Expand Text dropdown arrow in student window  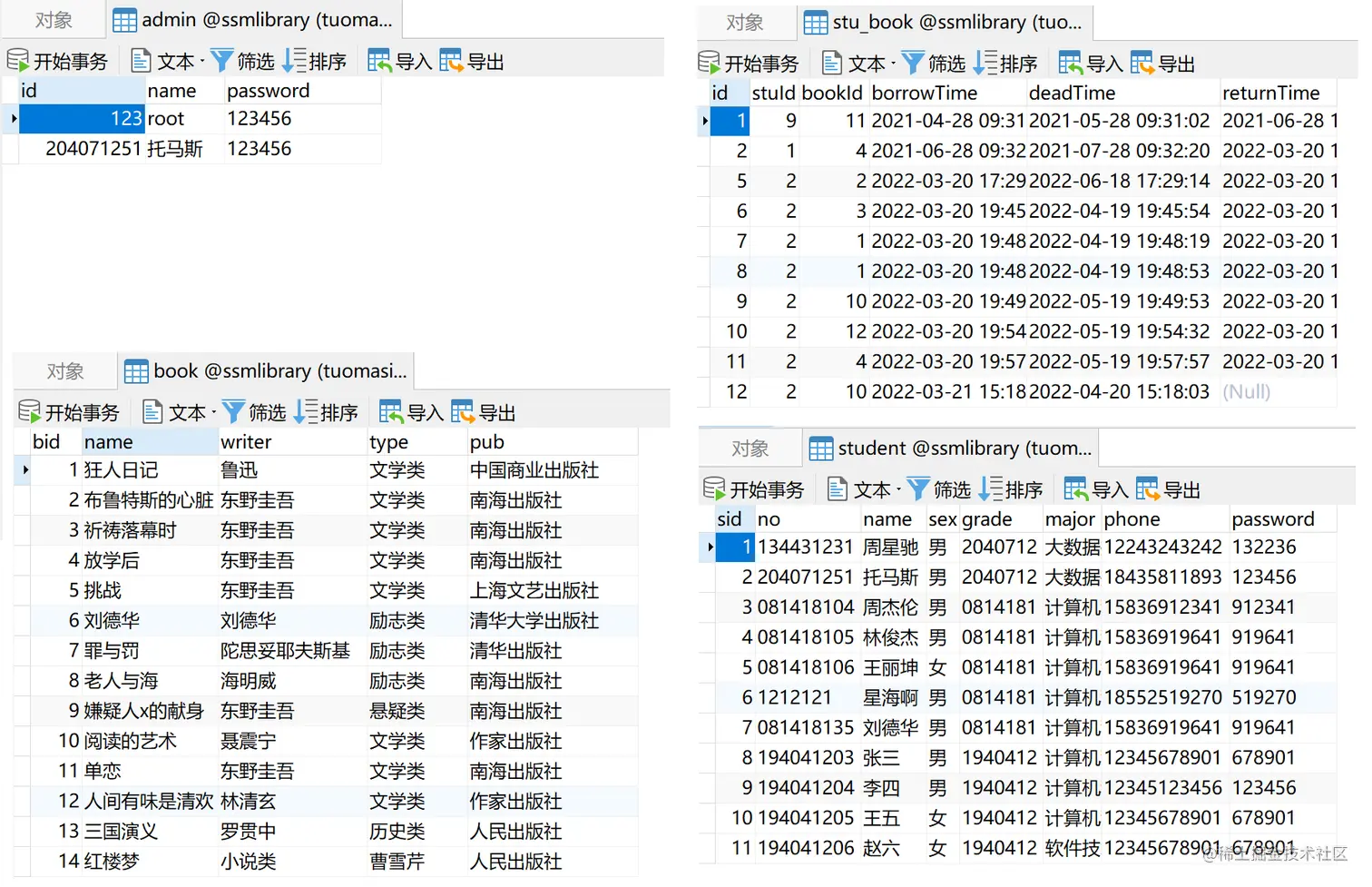(899, 490)
